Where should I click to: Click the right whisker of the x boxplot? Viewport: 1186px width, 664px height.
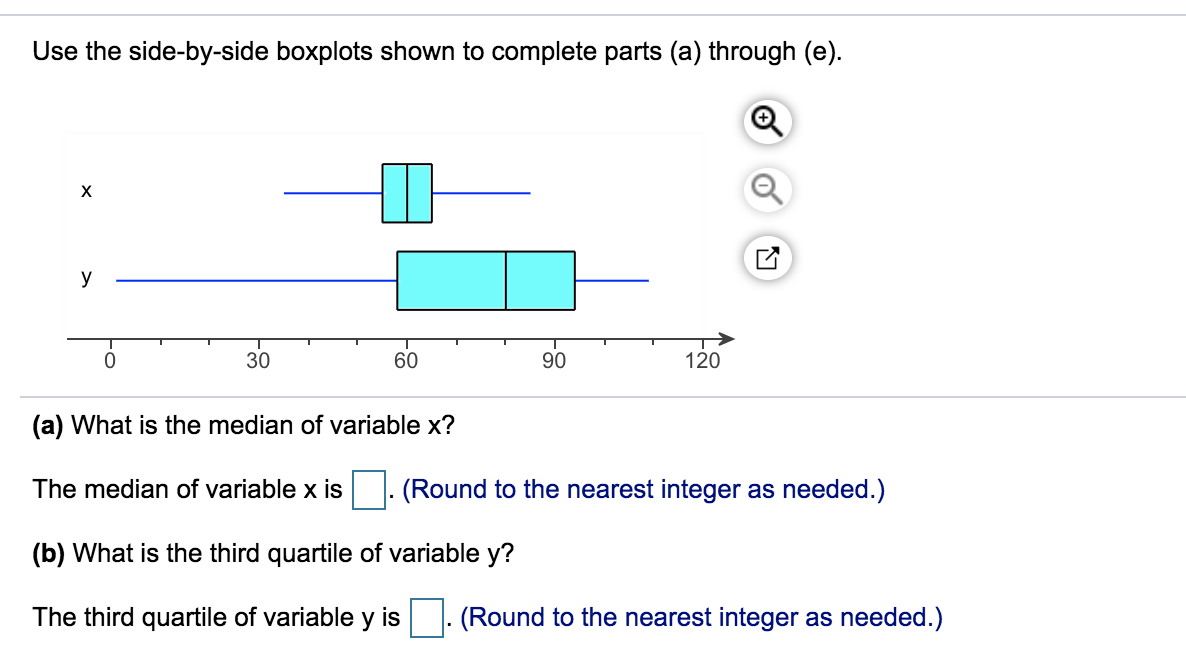point(482,193)
